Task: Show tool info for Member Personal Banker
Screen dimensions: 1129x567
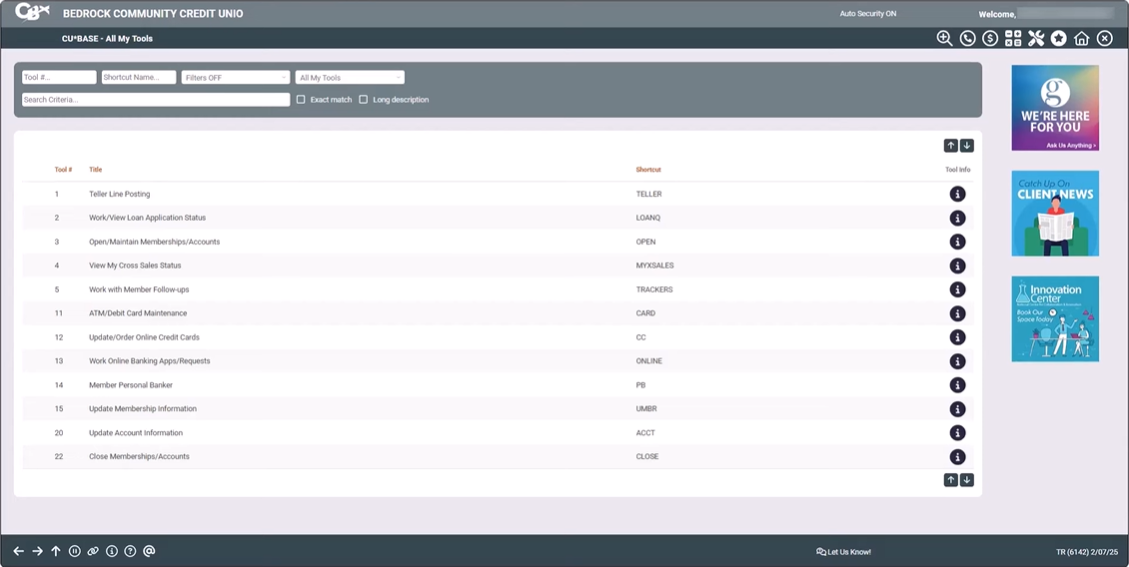Action: 957,385
